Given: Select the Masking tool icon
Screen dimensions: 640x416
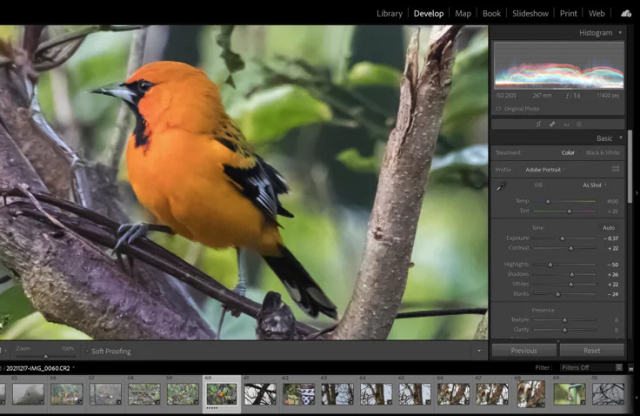Looking at the screenshot, I should [579, 124].
